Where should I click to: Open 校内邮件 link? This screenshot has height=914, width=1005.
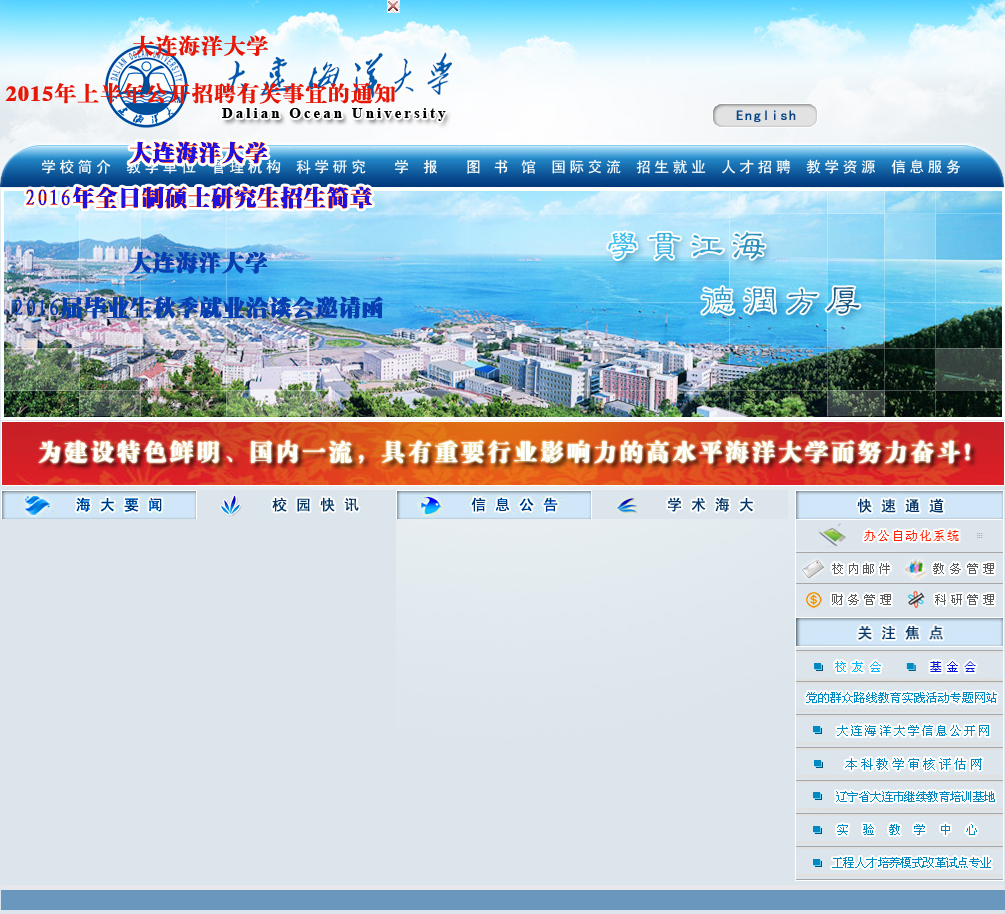pos(861,569)
